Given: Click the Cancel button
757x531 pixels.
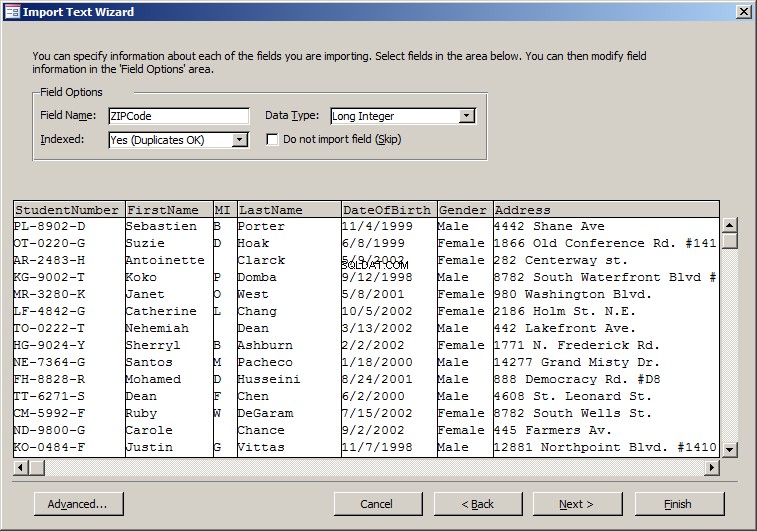Looking at the screenshot, I should (378, 504).
